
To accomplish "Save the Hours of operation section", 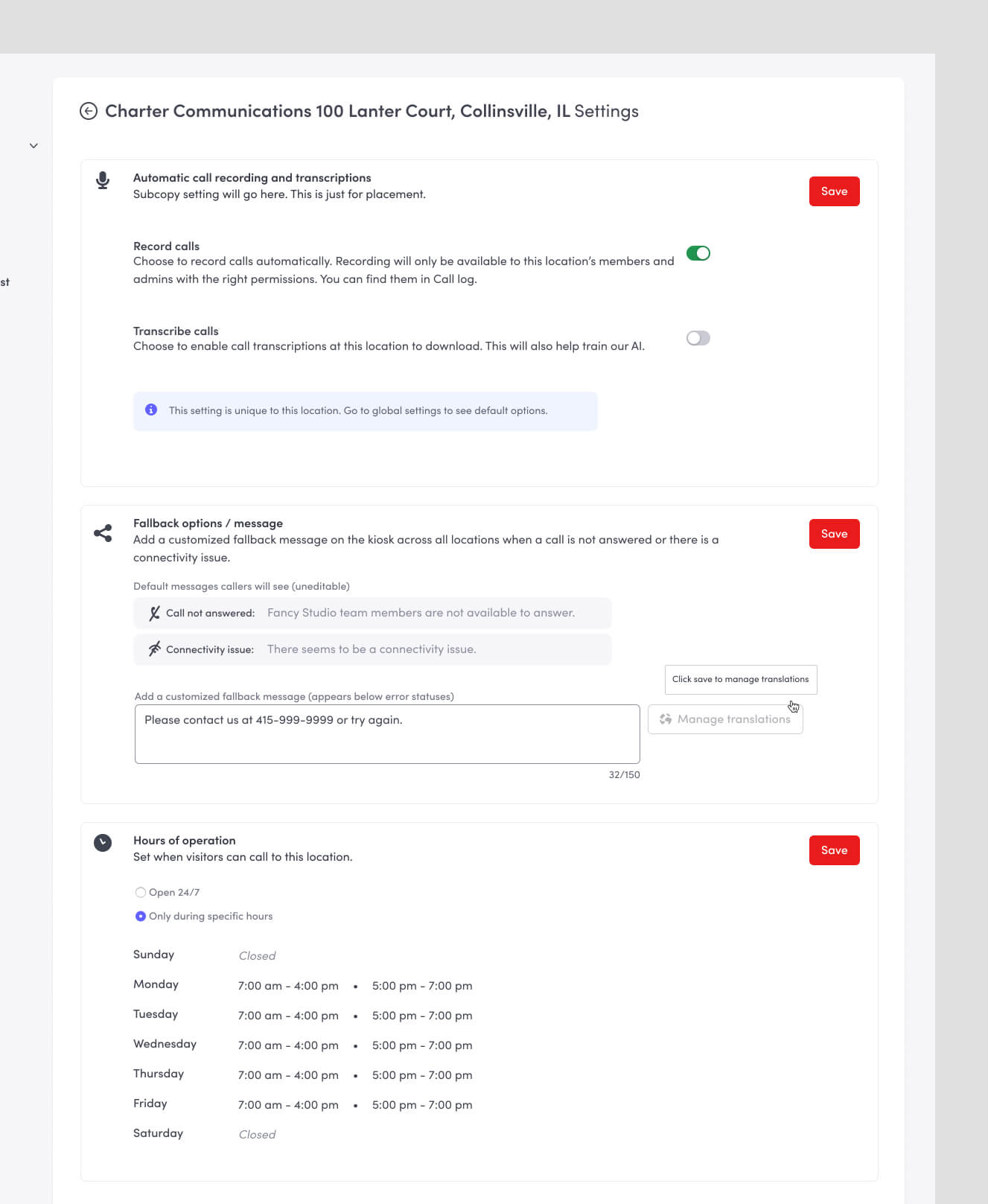I will click(x=834, y=850).
